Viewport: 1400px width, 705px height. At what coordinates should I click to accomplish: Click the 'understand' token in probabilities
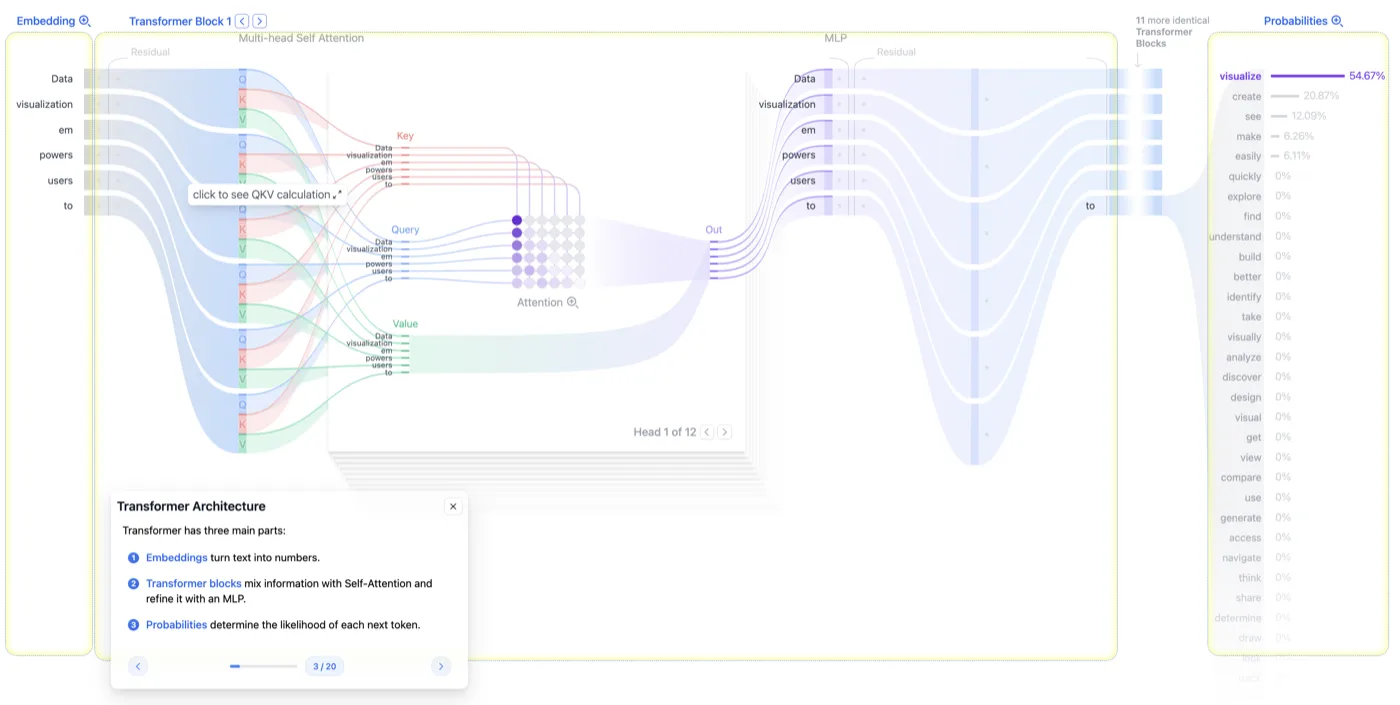[1235, 236]
